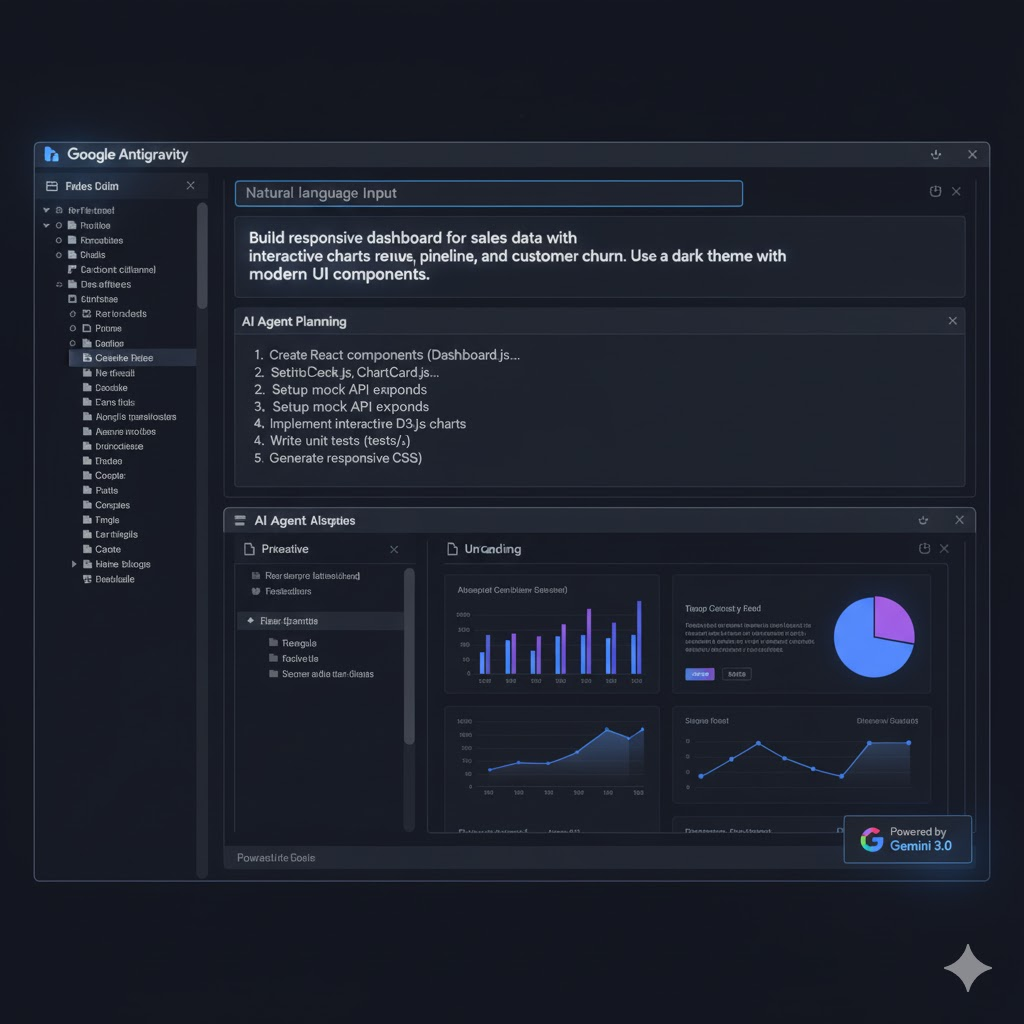
Task: Toggle the circle marker beside Chadls folder
Action: point(59,255)
